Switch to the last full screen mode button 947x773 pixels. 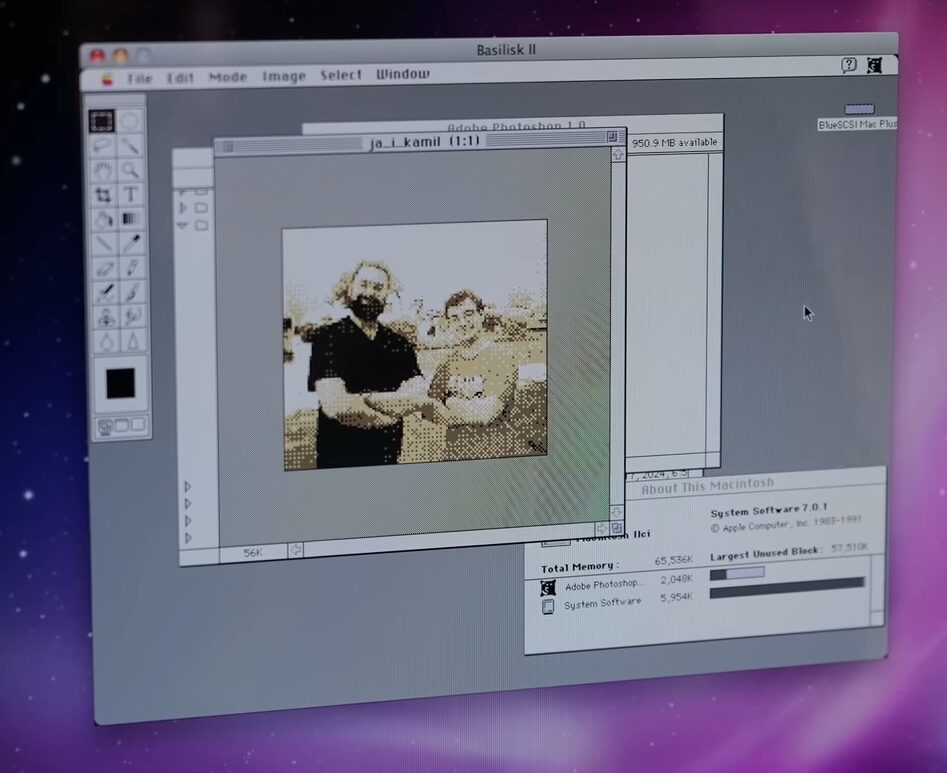click(138, 425)
